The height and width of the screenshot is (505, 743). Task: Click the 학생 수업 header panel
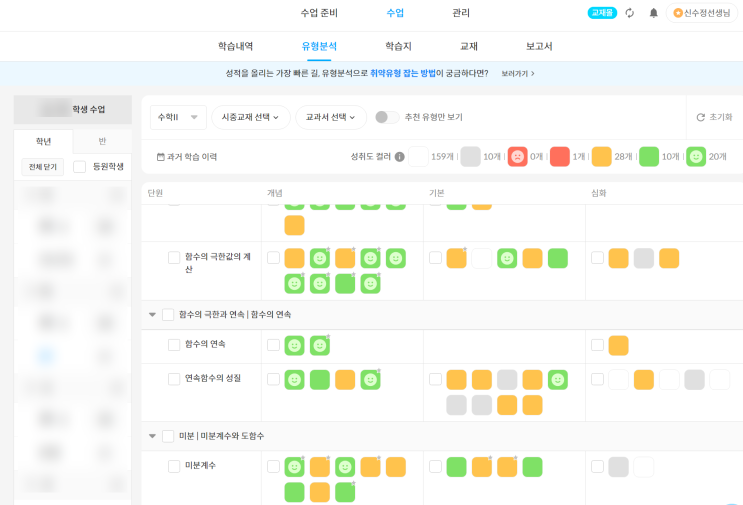point(72,109)
